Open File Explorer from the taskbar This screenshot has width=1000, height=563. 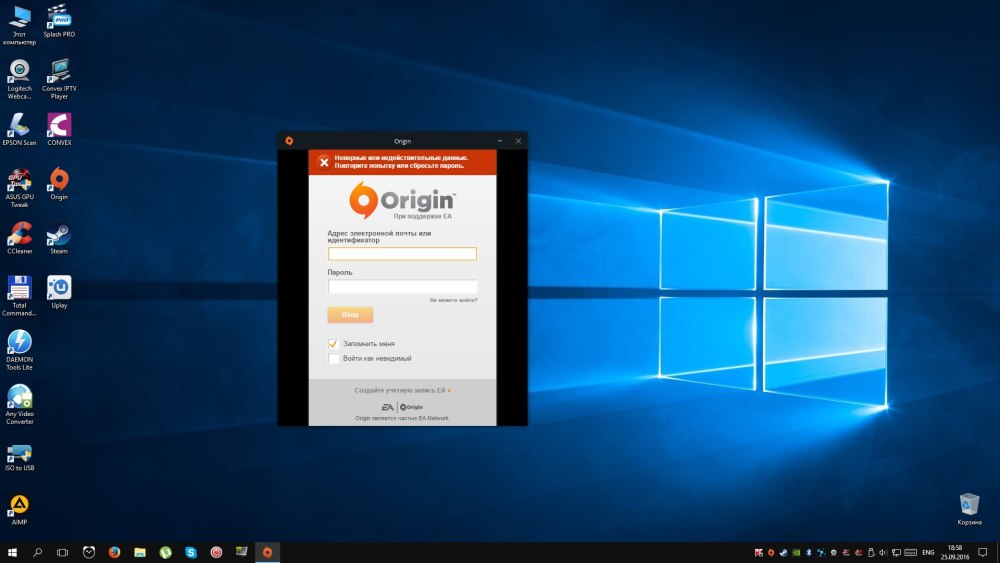[x=140, y=552]
